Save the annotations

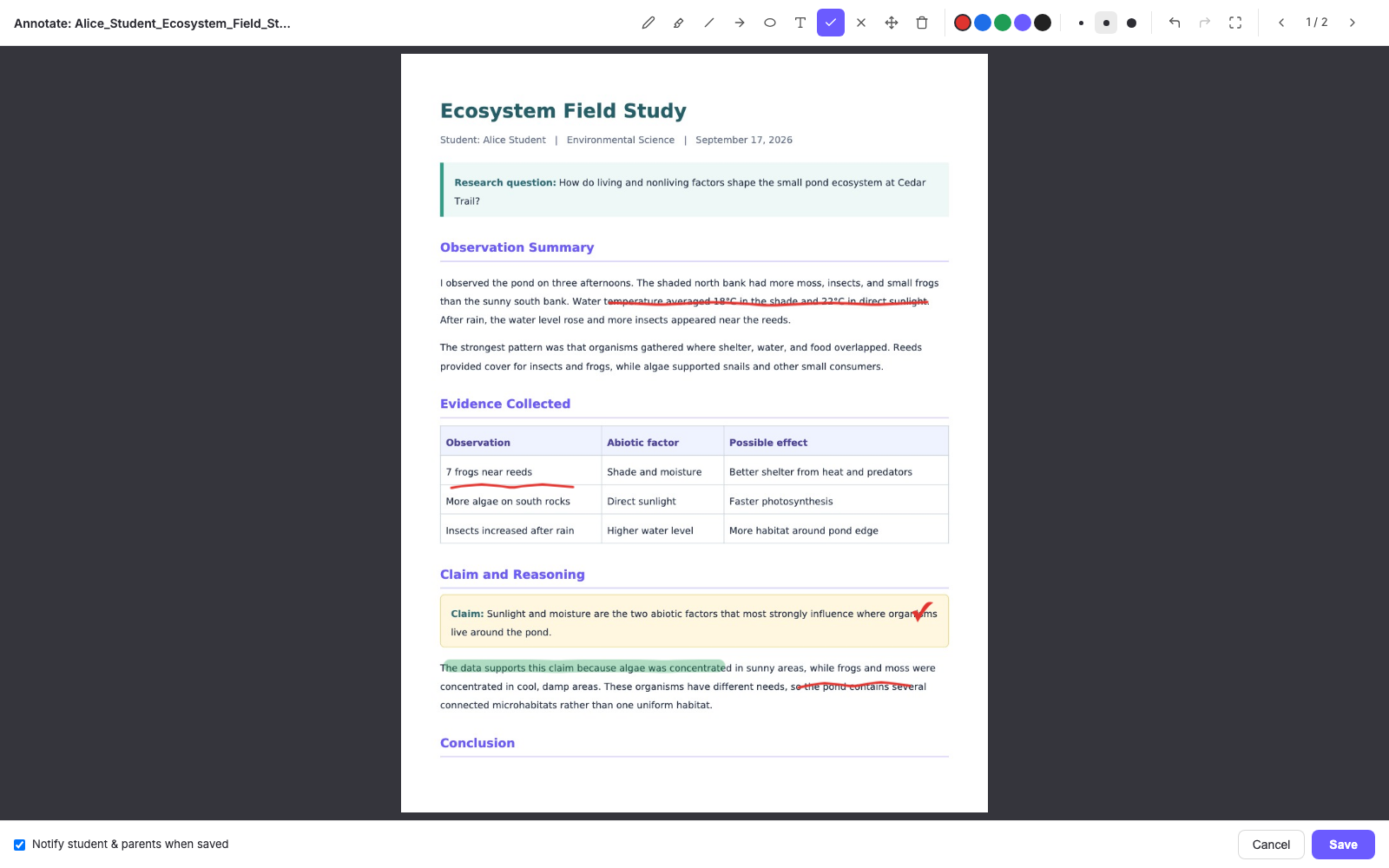coord(1343,845)
